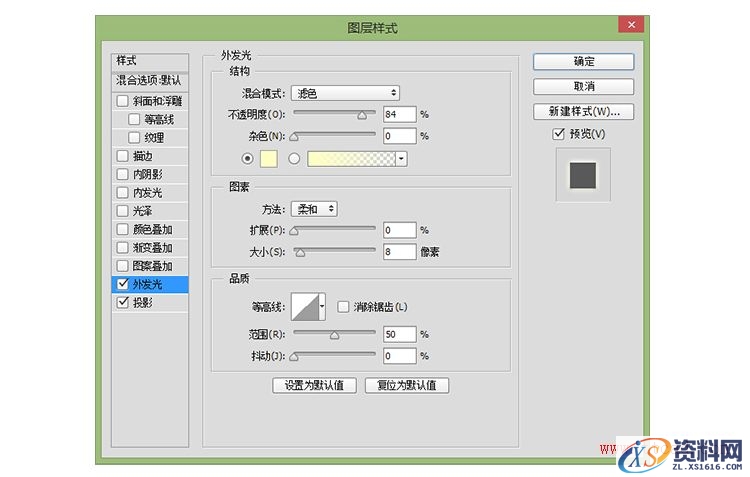Screen dimensions: 750x477
Task: Confirm with the 确定 button
Action: point(584,61)
